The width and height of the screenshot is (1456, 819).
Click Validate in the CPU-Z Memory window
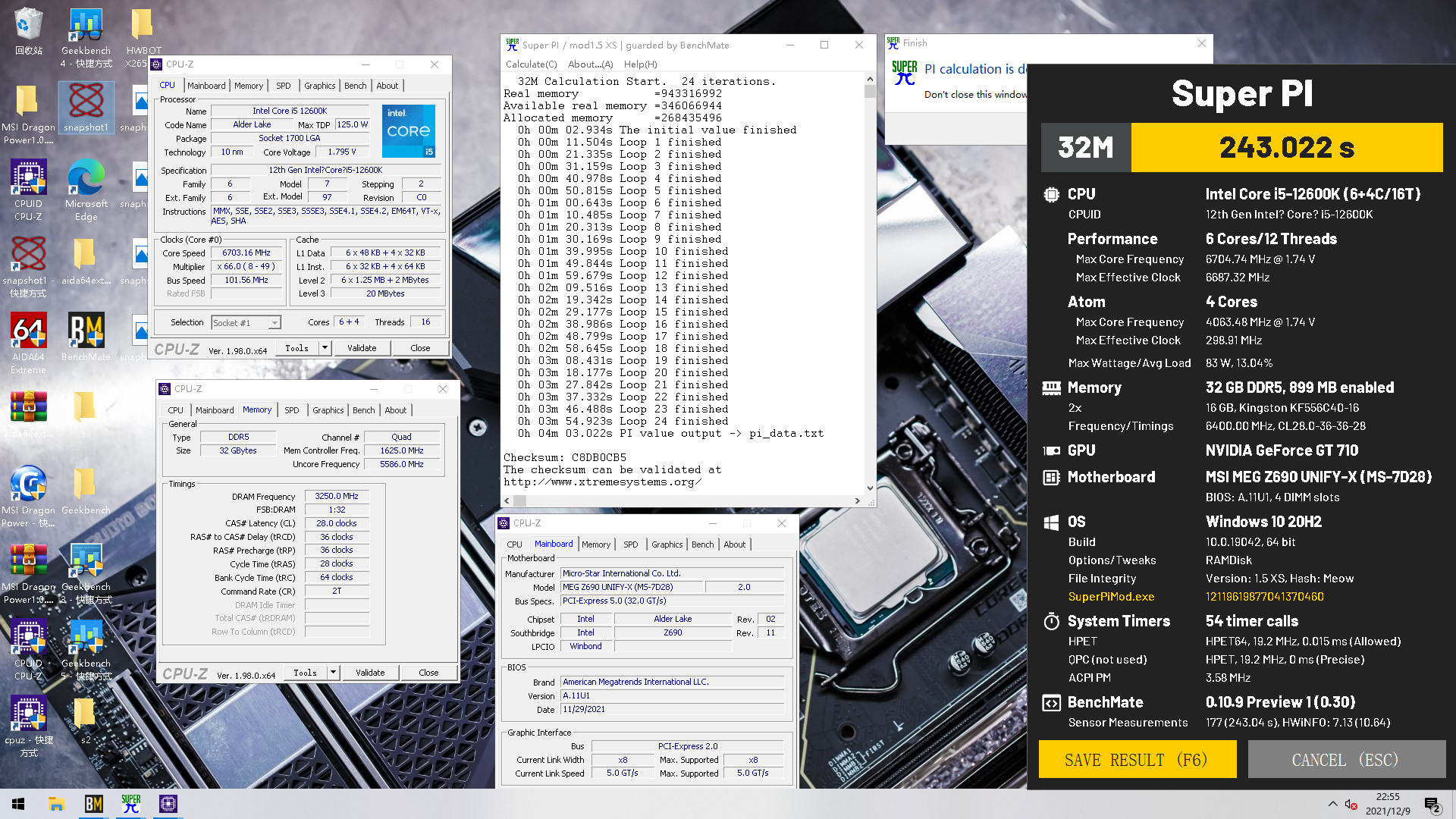(x=370, y=673)
